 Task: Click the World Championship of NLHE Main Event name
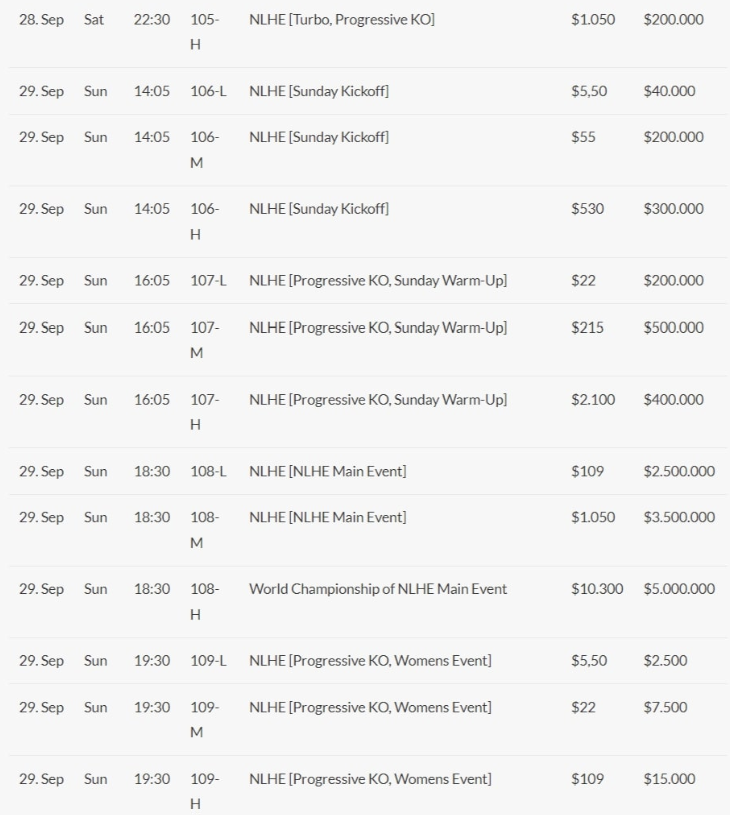click(377, 589)
